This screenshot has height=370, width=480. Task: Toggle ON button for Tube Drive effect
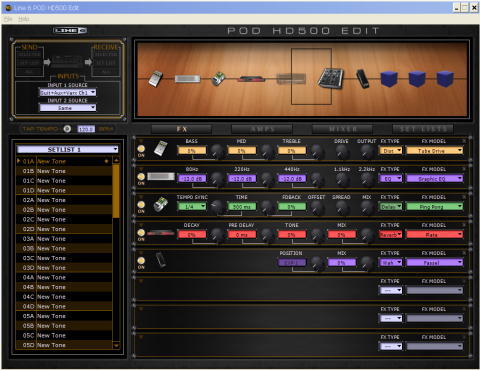141,149
